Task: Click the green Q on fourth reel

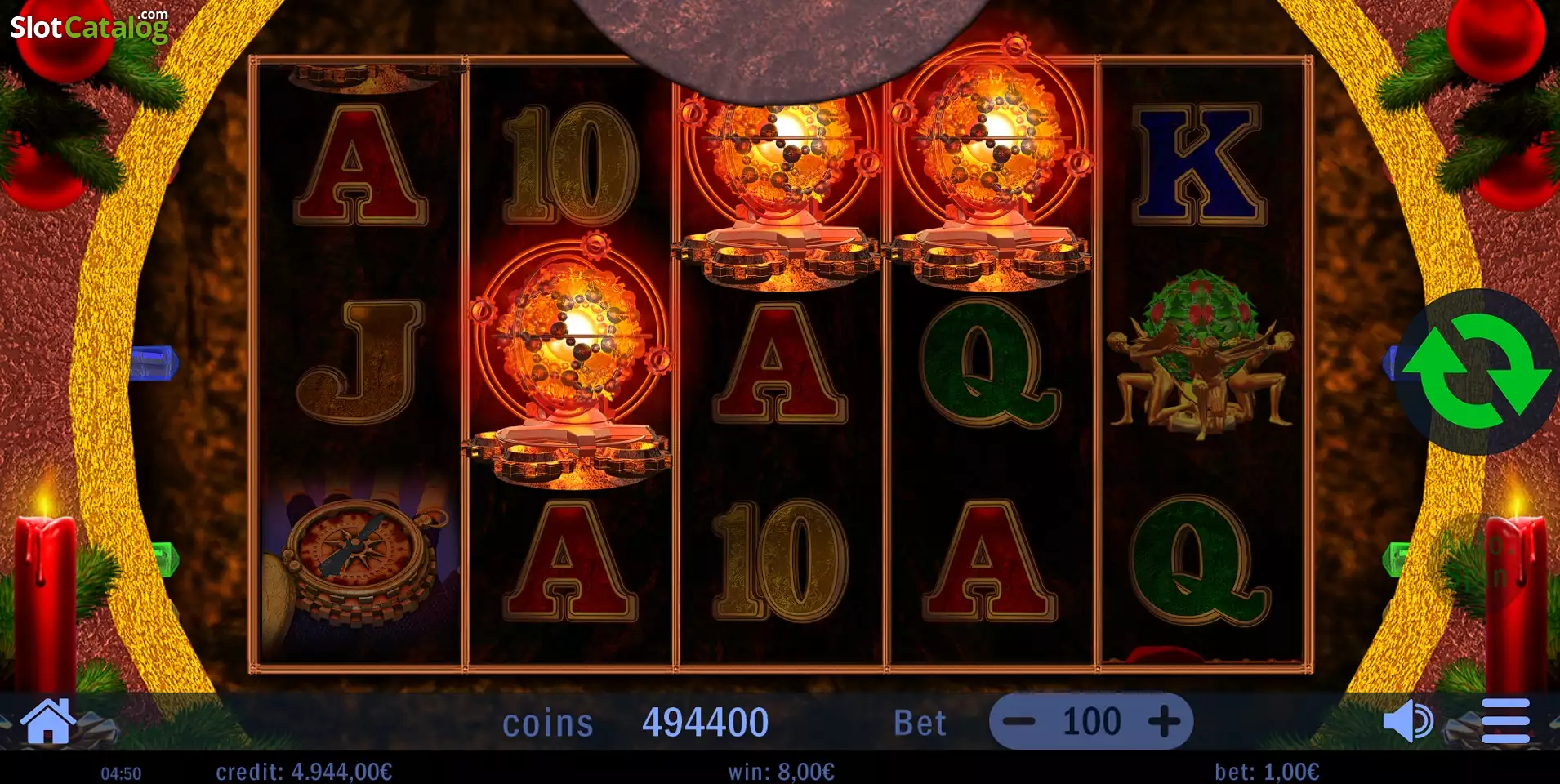Action: point(989,362)
